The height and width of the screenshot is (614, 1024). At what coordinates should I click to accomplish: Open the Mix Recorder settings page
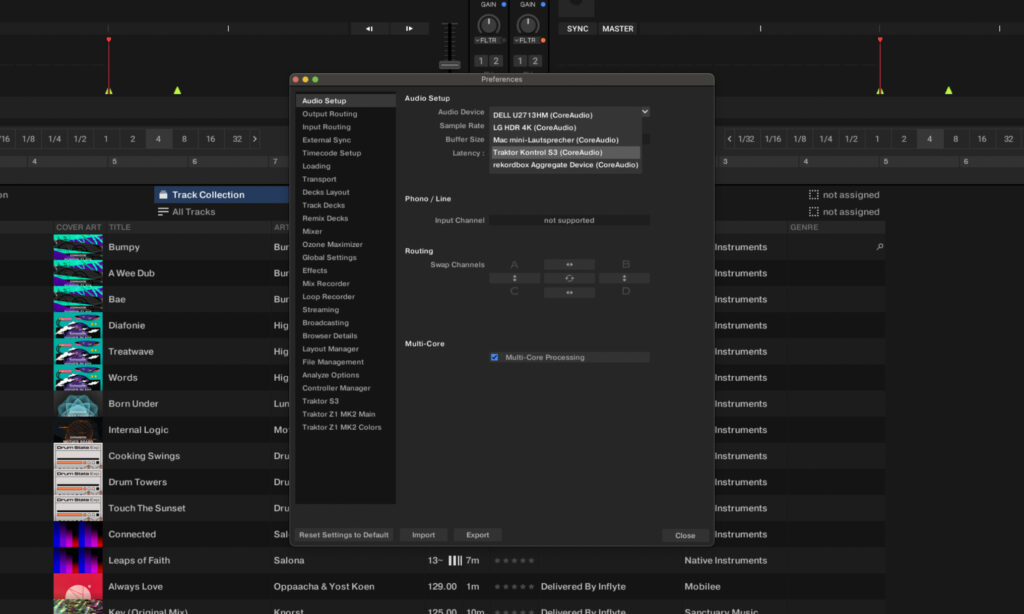(325, 283)
